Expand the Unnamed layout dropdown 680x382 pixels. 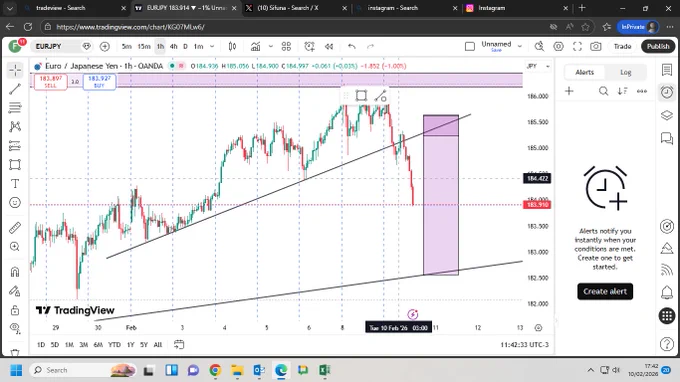(520, 46)
